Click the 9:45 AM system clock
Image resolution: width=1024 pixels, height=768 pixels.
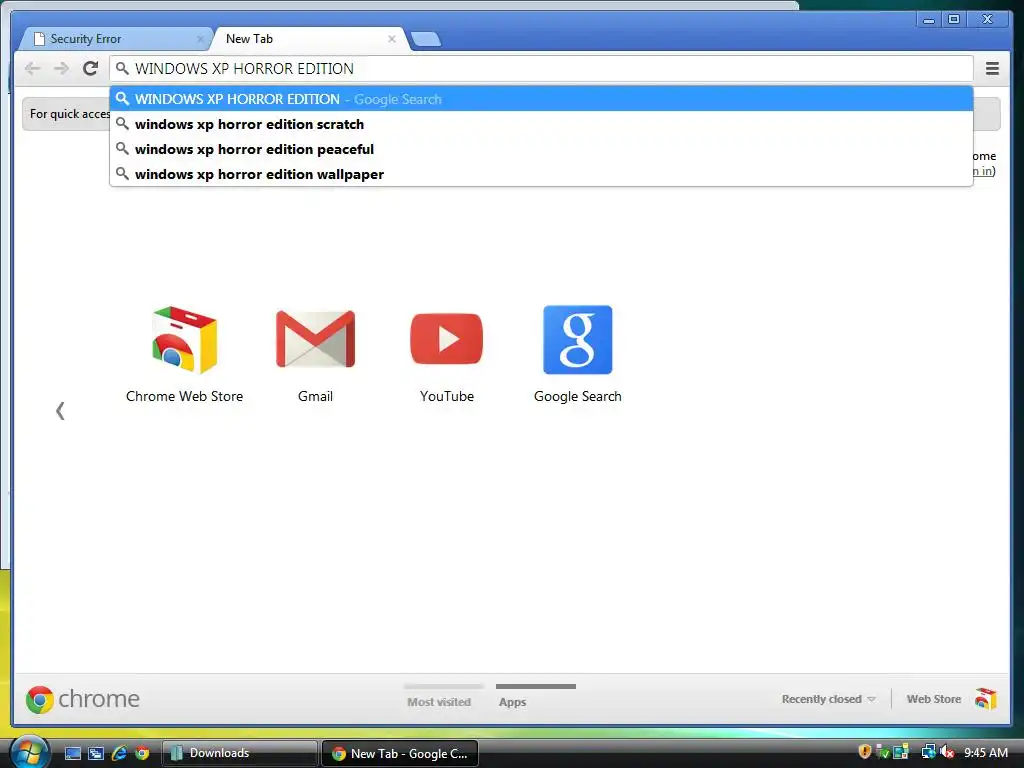(986, 752)
